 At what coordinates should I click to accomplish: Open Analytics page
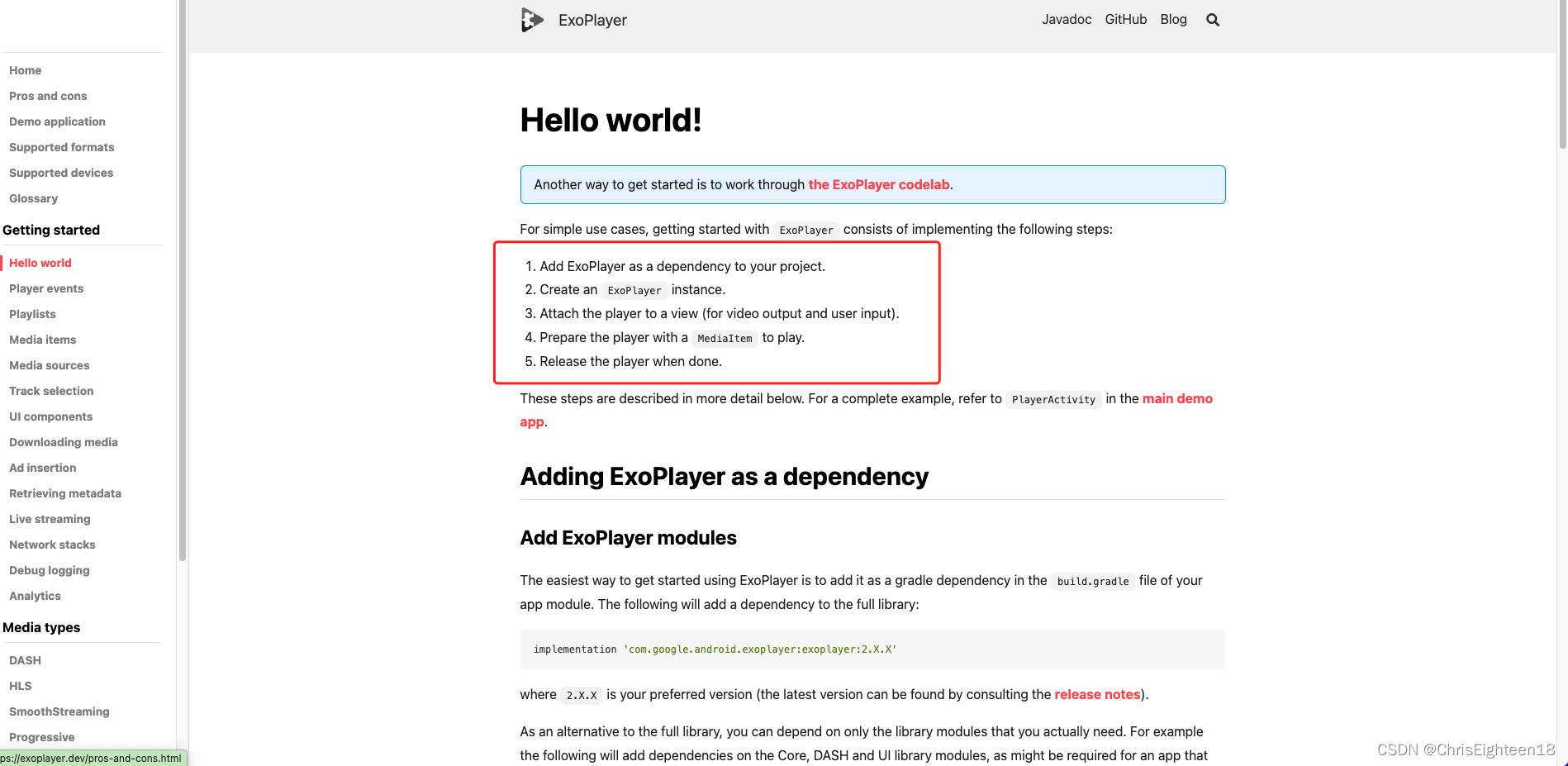point(35,596)
